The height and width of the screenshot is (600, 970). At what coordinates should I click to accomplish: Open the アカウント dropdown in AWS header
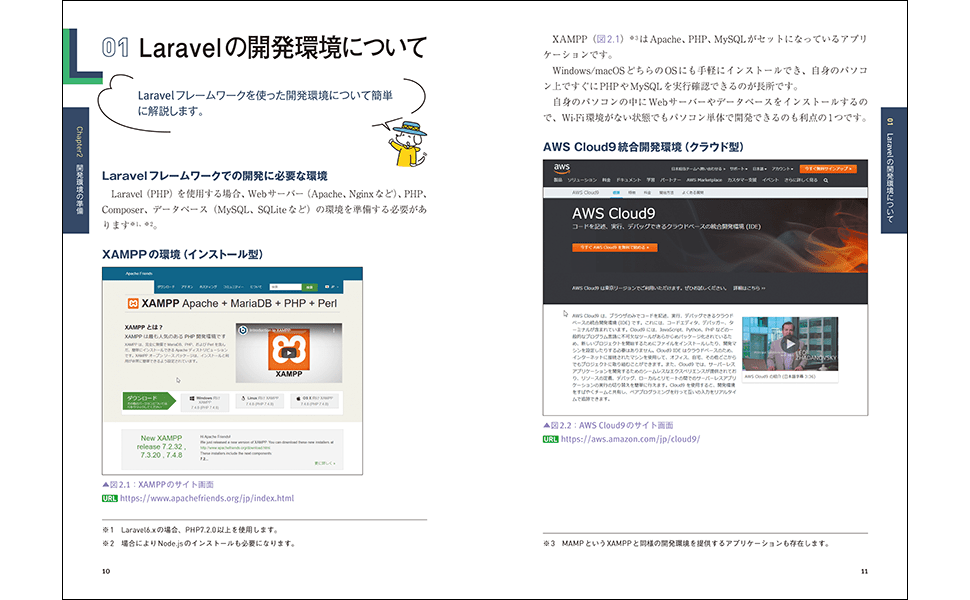click(782, 168)
